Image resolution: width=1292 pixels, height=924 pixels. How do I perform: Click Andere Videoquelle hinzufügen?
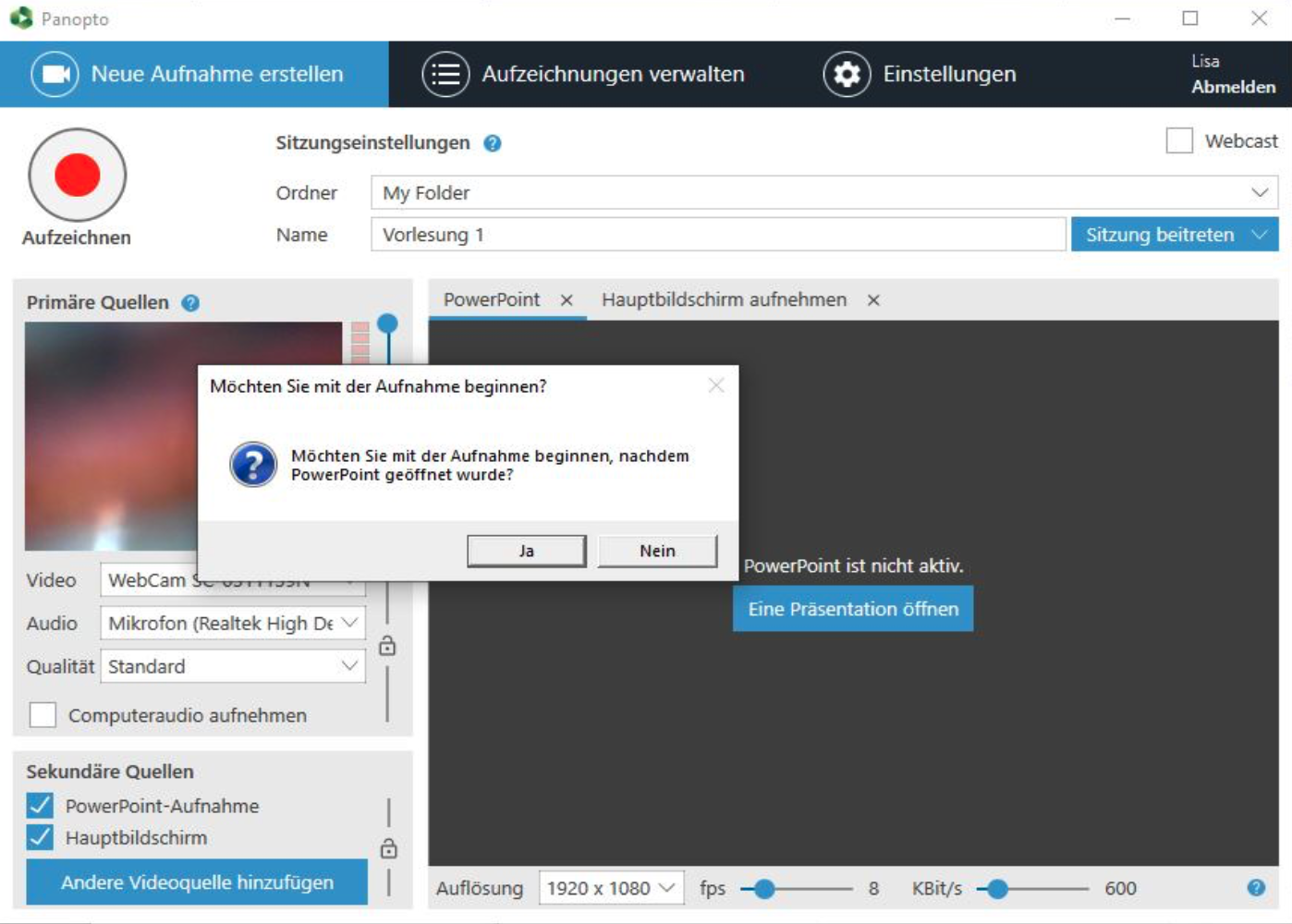coord(197,882)
